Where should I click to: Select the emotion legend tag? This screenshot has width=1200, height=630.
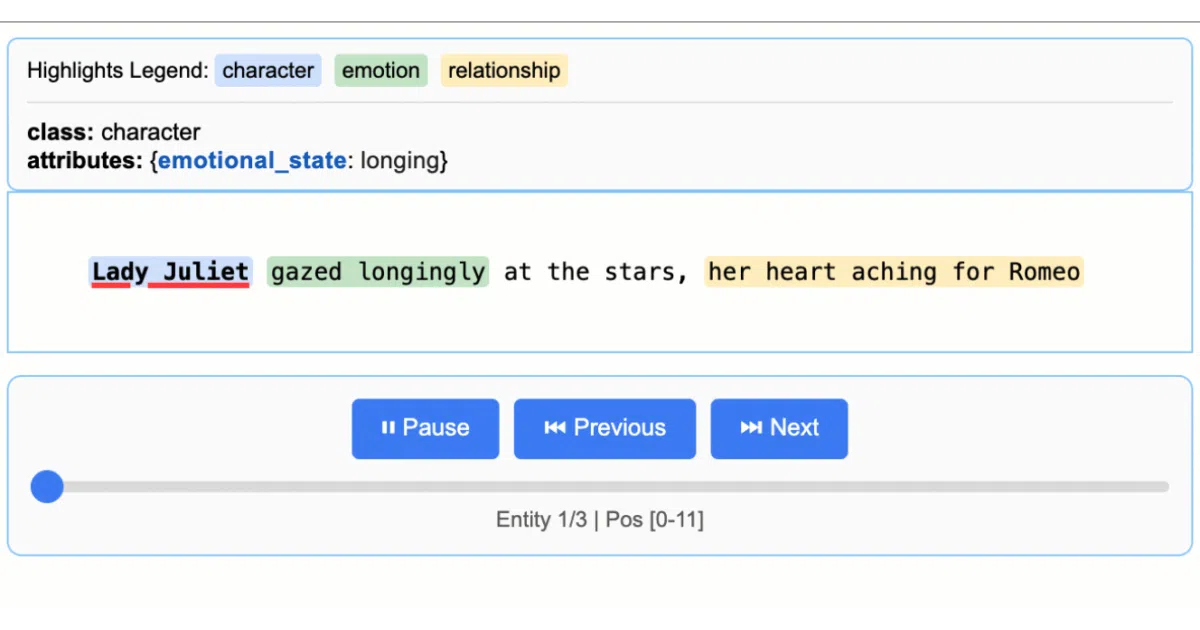(x=381, y=70)
